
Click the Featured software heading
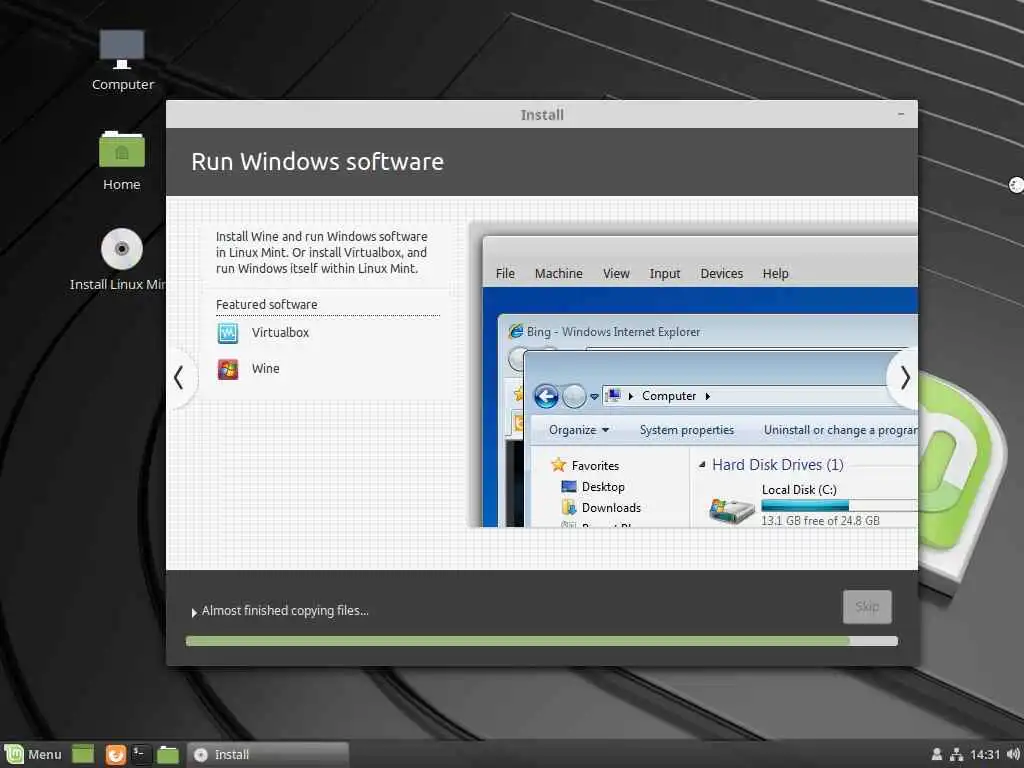(x=266, y=304)
